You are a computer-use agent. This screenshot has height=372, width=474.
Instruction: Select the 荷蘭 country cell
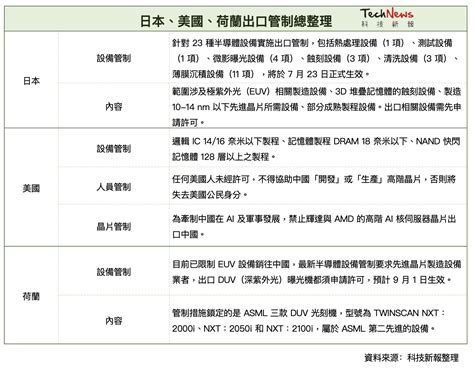click(x=31, y=296)
